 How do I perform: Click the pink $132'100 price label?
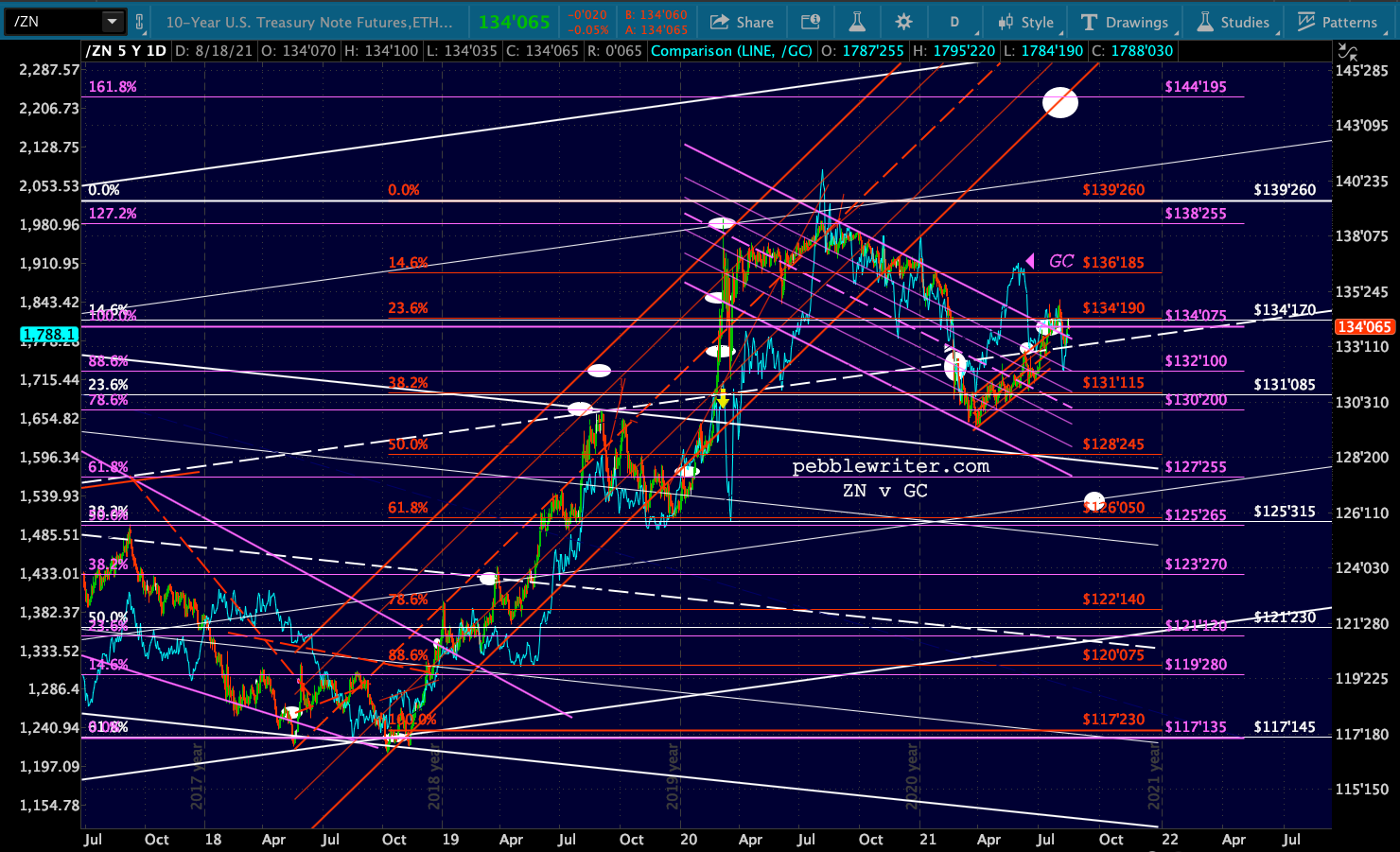pos(1196,361)
